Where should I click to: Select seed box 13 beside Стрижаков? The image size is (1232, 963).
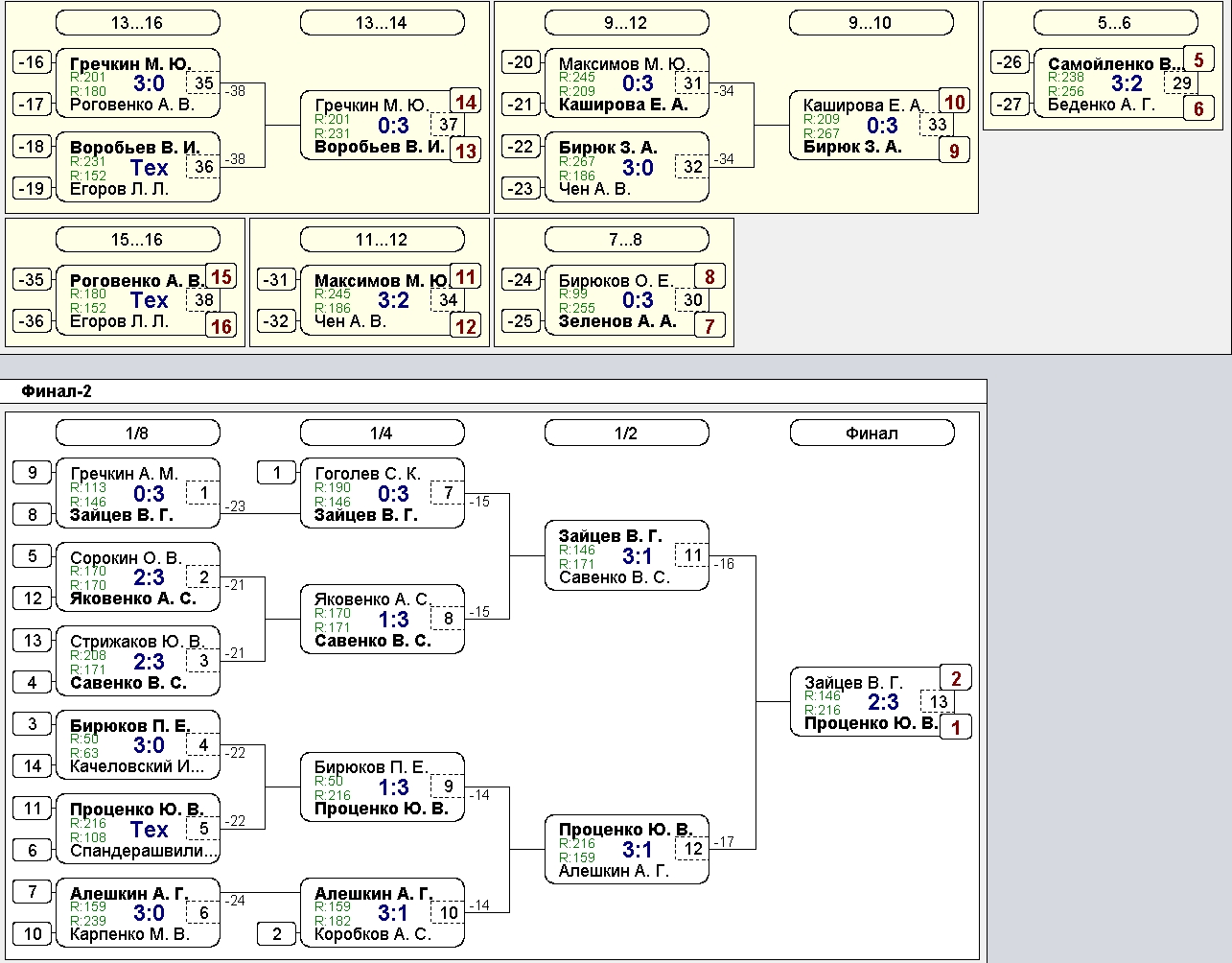pyautogui.click(x=33, y=640)
